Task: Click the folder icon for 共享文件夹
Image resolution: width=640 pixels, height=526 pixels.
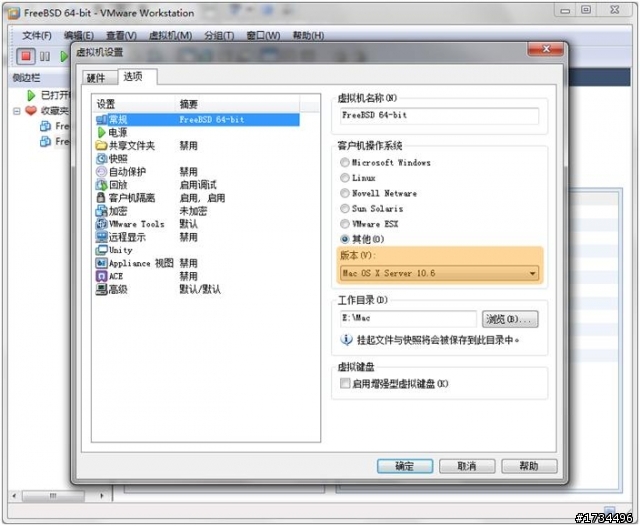Action: pyautogui.click(x=101, y=145)
